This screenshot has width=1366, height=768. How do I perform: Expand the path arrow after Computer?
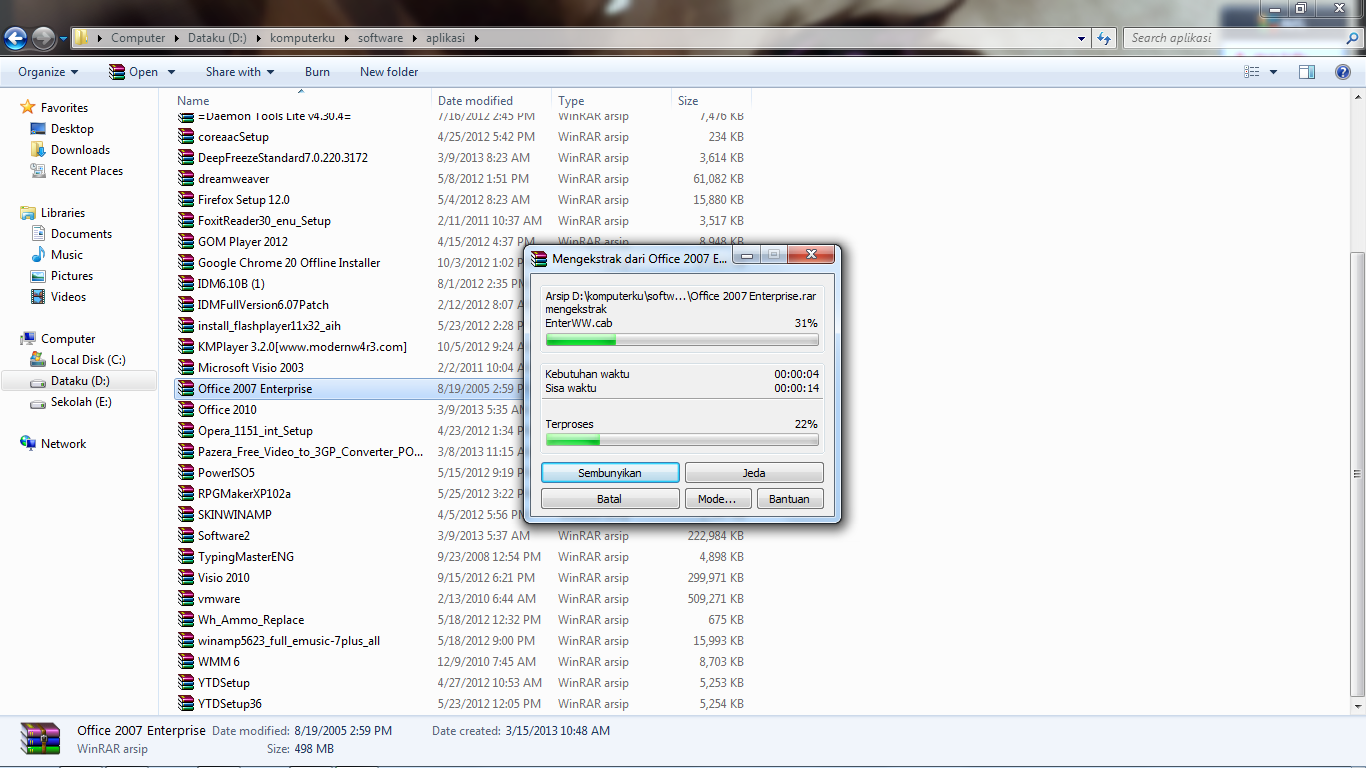[177, 38]
